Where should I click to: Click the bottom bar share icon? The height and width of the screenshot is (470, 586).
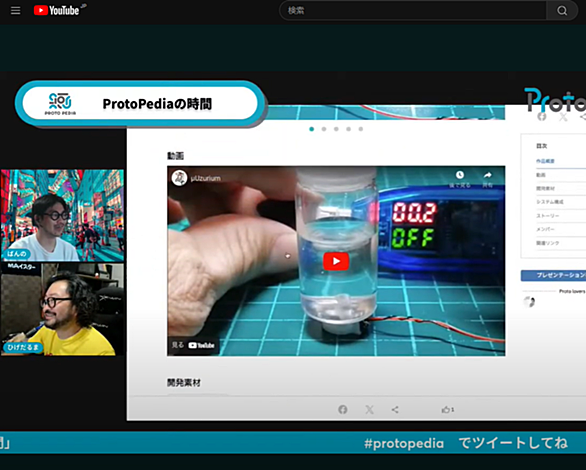[x=395, y=409]
